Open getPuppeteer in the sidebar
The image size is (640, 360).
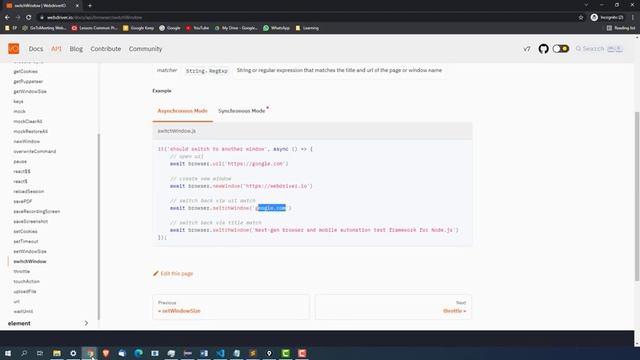coord(28,82)
